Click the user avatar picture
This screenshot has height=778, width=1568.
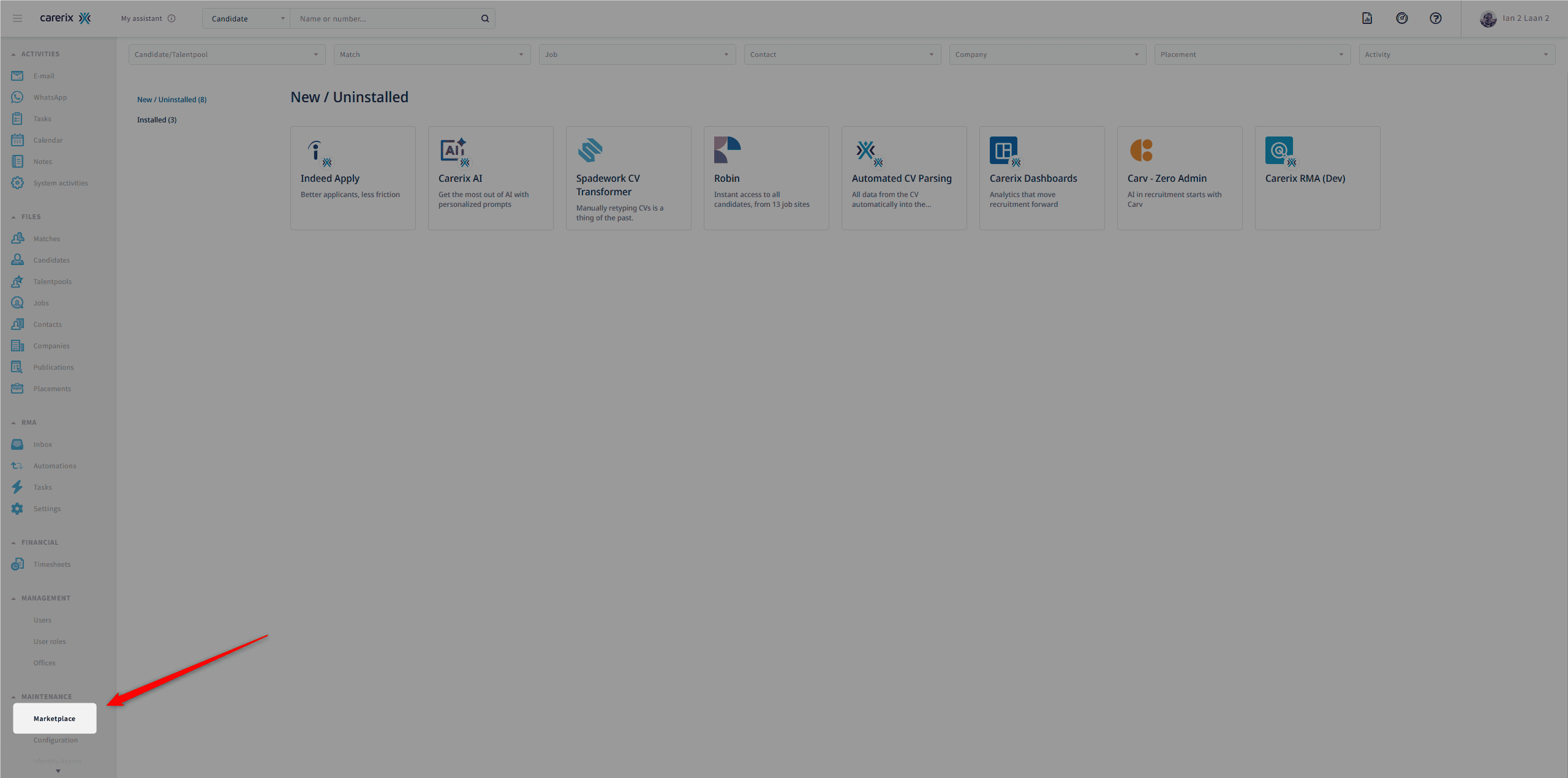point(1488,18)
